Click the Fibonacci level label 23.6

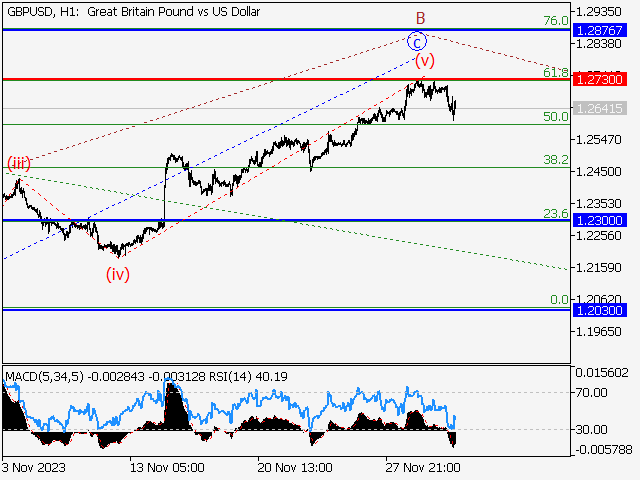(556, 213)
